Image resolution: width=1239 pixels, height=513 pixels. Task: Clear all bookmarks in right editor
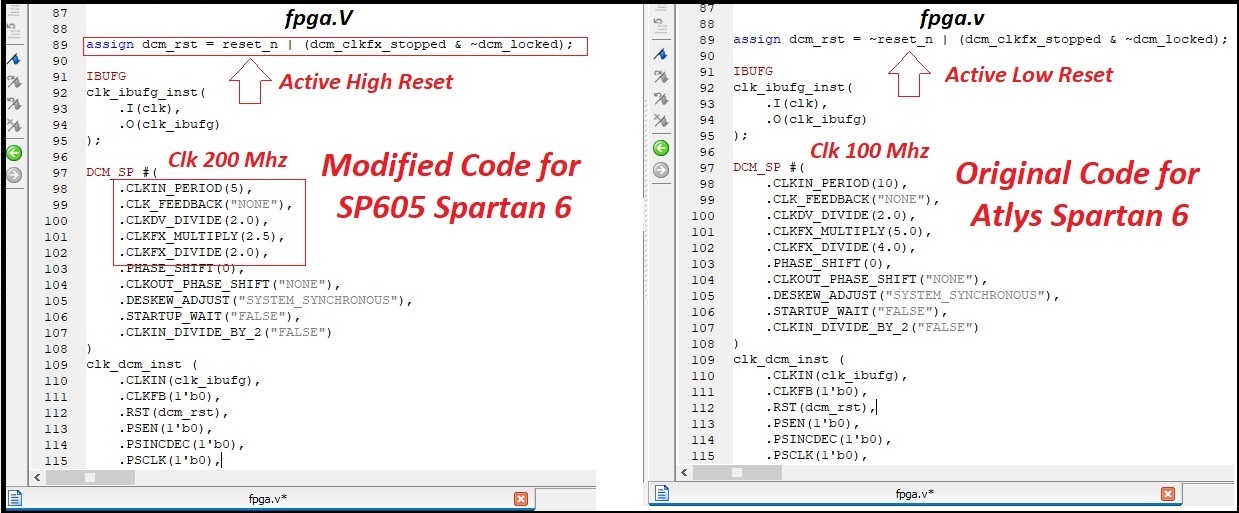pyautogui.click(x=661, y=121)
